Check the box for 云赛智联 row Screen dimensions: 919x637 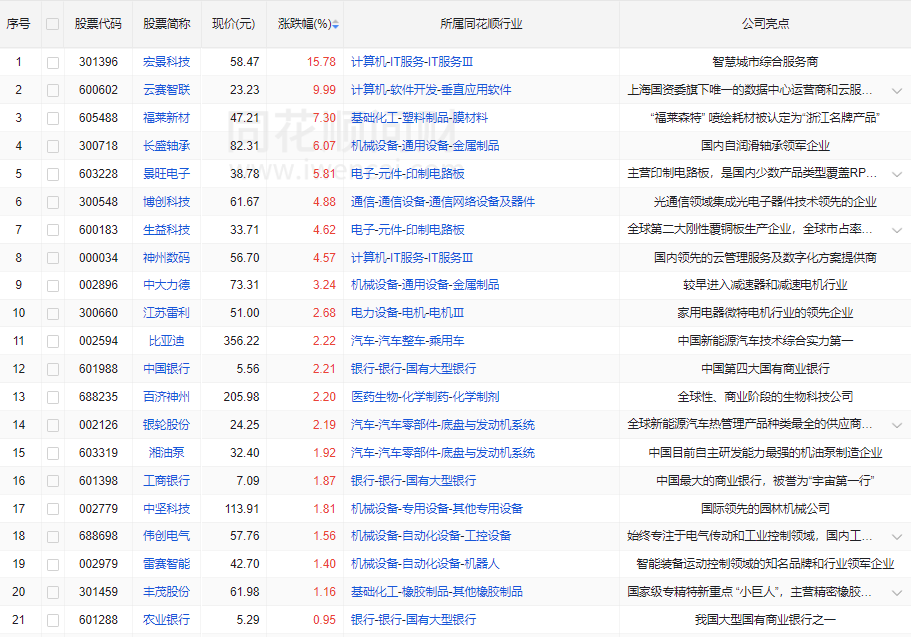pos(53,90)
